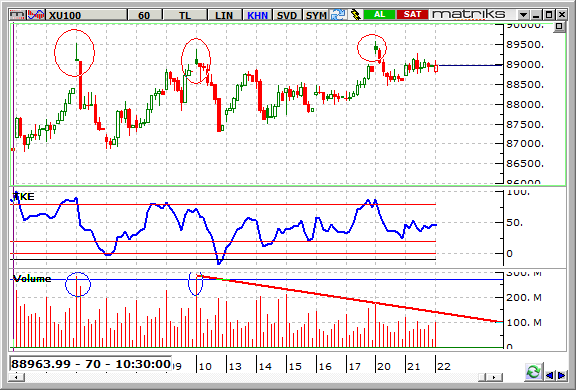Click the TL currency selector
Screen dimensions: 576x390
185,15
